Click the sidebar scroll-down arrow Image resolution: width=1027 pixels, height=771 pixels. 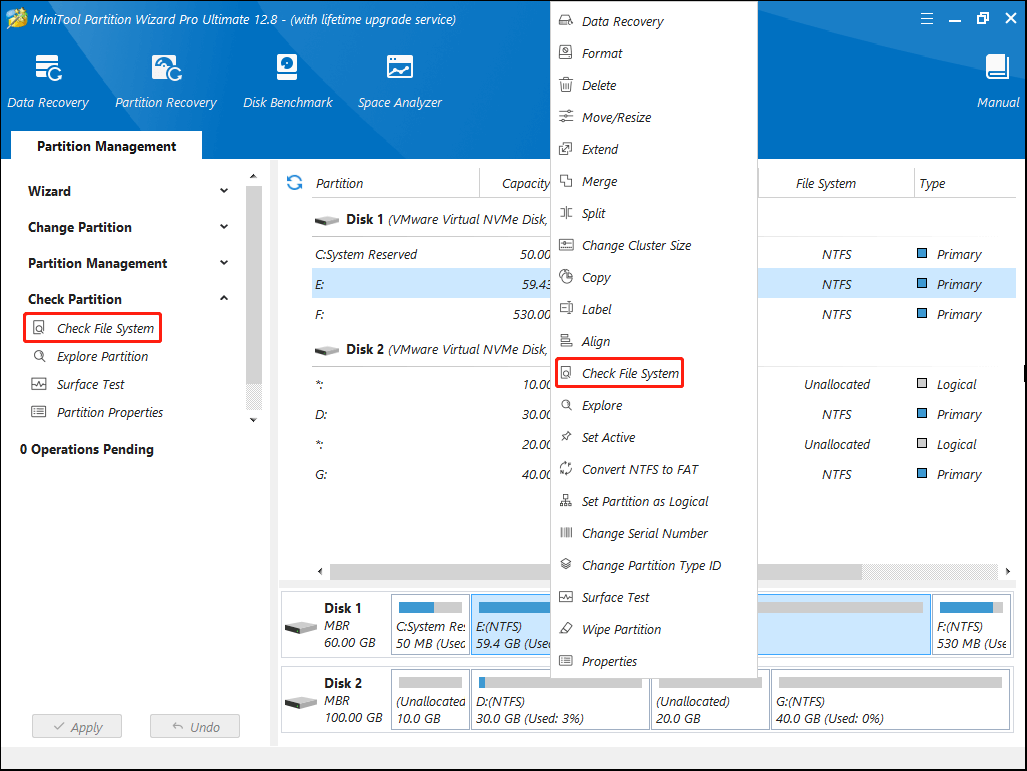[x=253, y=420]
